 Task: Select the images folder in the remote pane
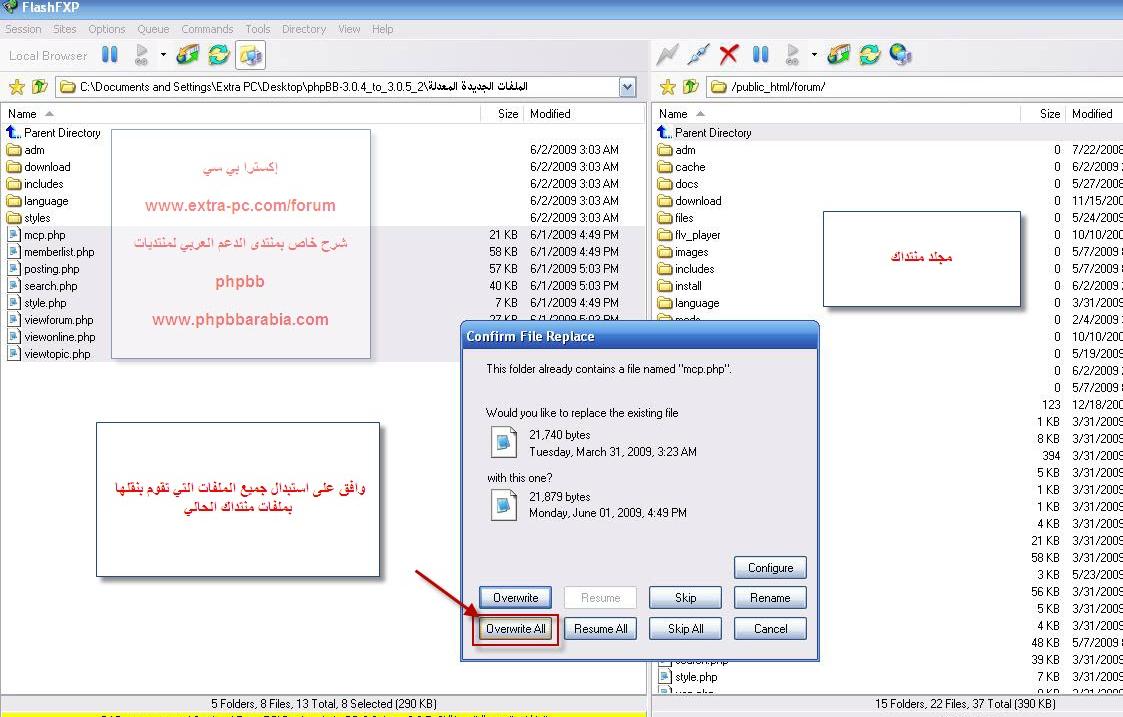pos(683,252)
